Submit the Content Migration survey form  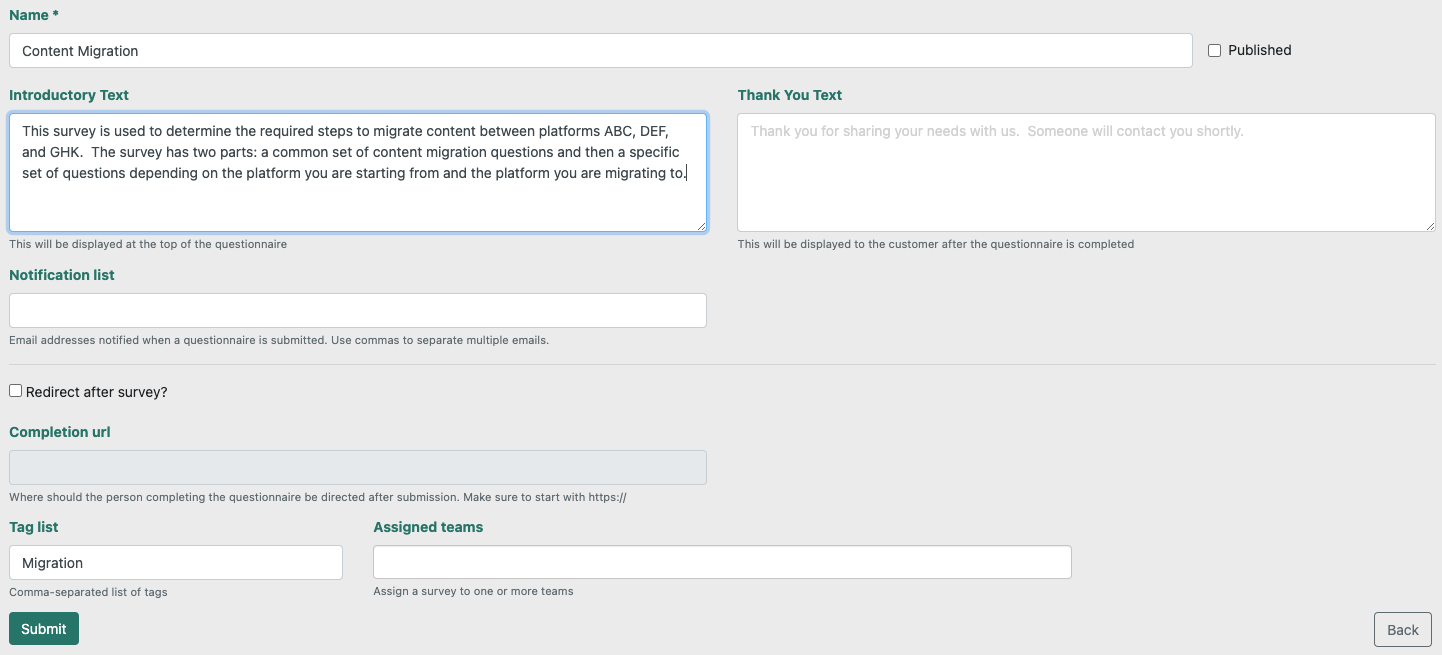43,628
